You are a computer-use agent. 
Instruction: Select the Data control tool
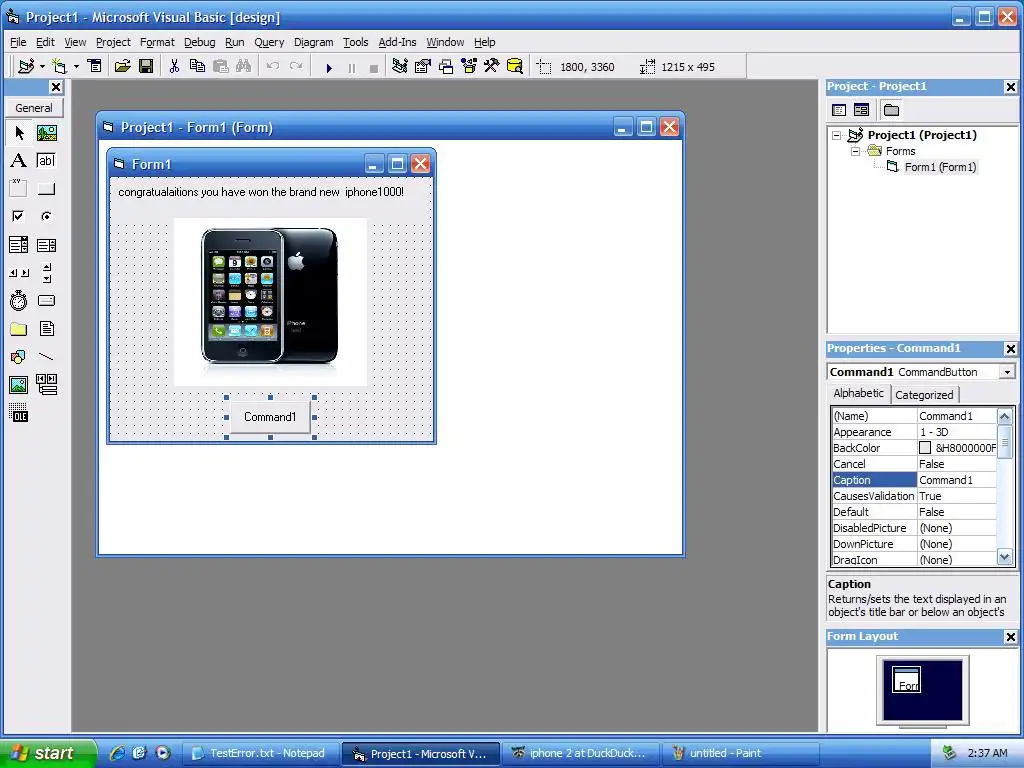46,385
